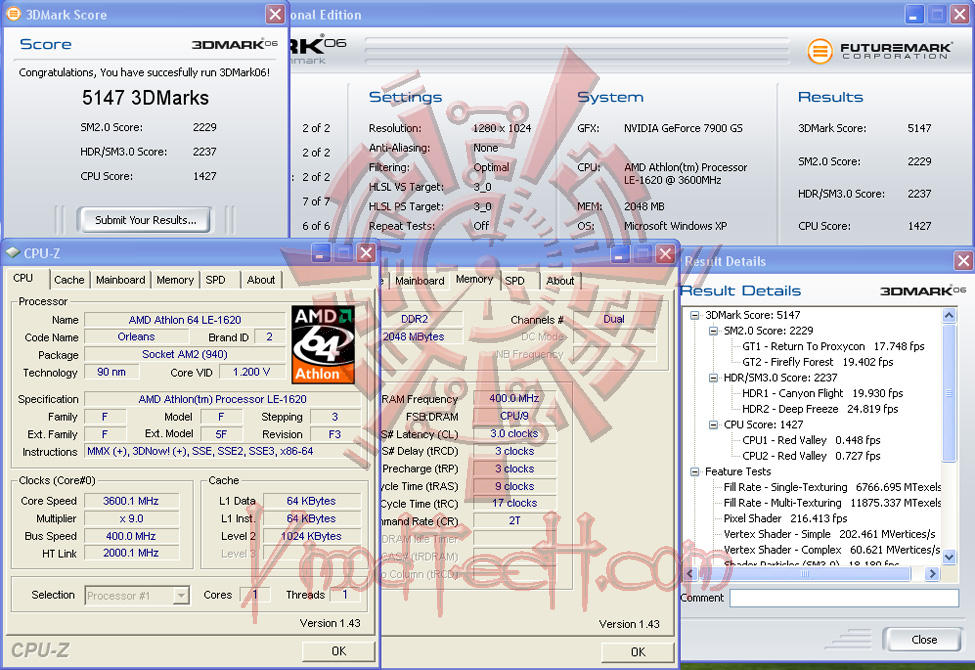The width and height of the screenshot is (975, 670).
Task: Click Close in Result Details window
Action: [924, 640]
